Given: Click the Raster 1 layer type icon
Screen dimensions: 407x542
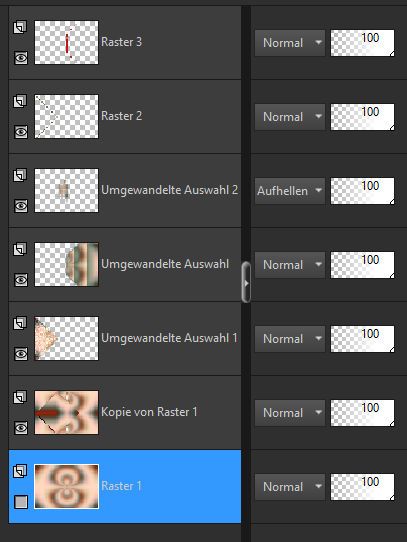Looking at the screenshot, I should [20, 471].
